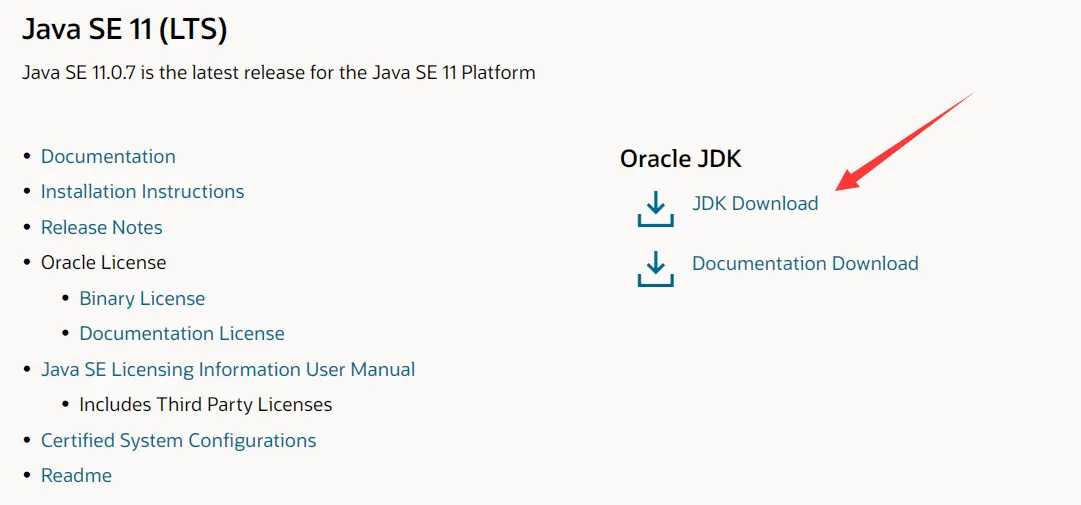The width and height of the screenshot is (1081, 505).
Task: Click the bullet beside Readme
Action: click(x=27, y=476)
